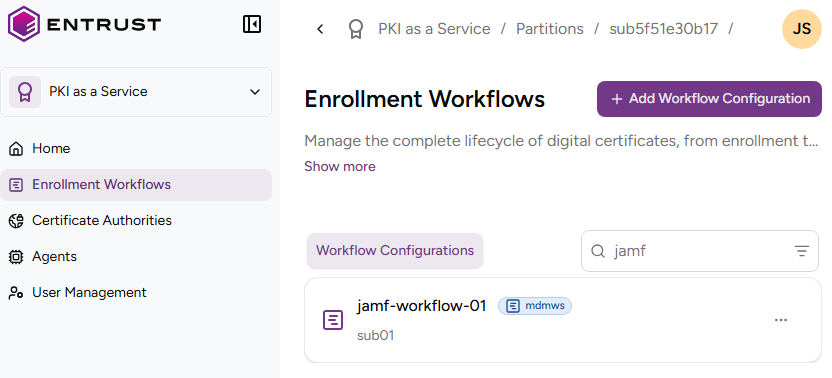Click the PKI as a Service selector icon
832x378 pixels.
[25, 92]
